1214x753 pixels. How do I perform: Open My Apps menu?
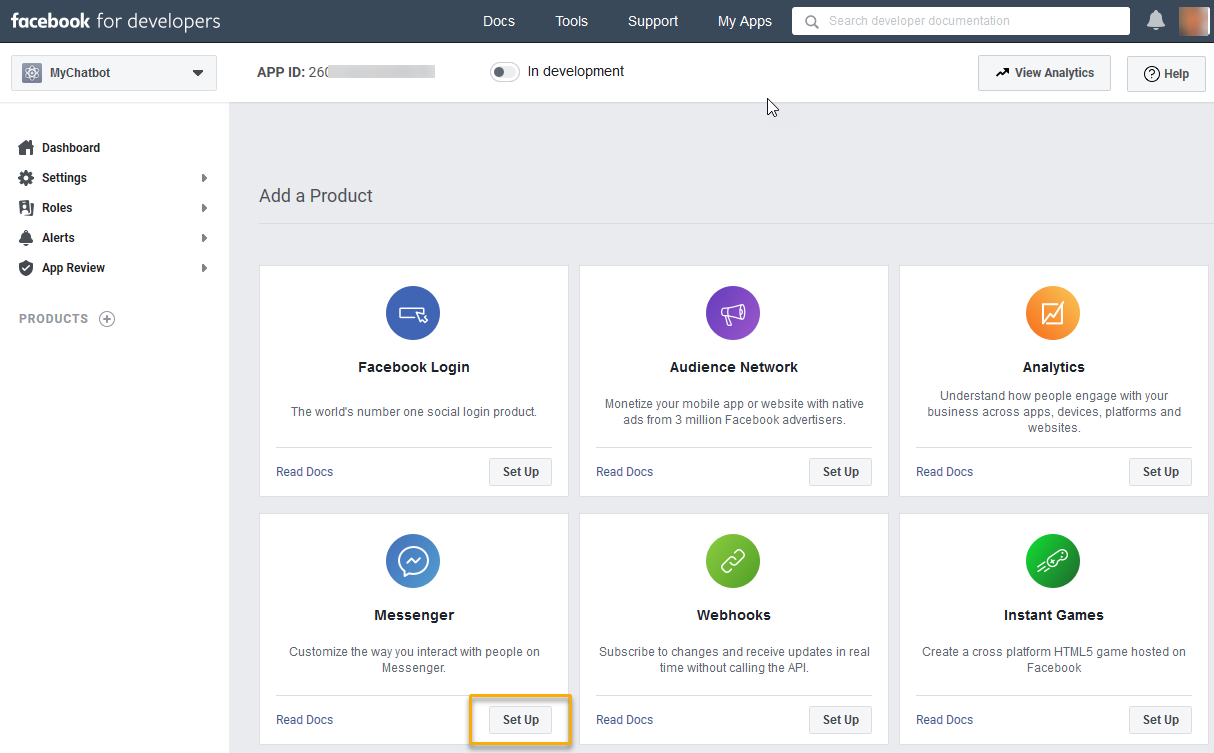(745, 21)
